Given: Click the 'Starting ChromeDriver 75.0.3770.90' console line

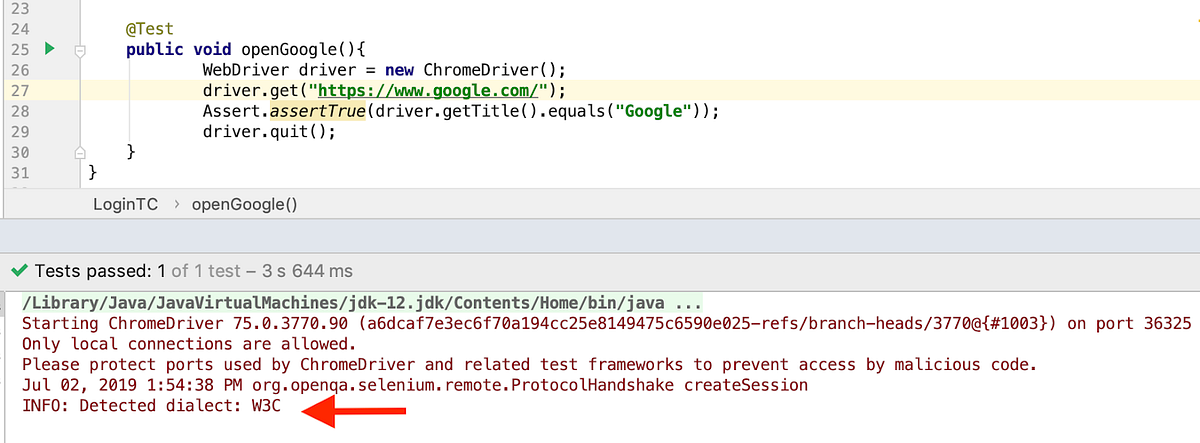Looking at the screenshot, I should 606,323.
